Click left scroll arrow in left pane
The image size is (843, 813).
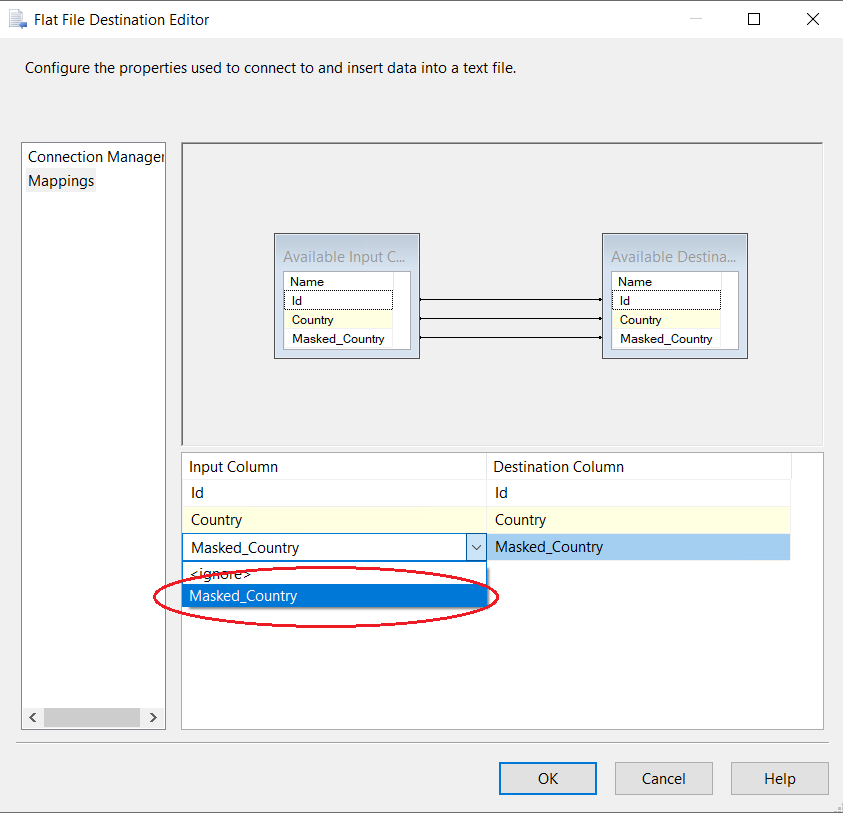pos(33,718)
